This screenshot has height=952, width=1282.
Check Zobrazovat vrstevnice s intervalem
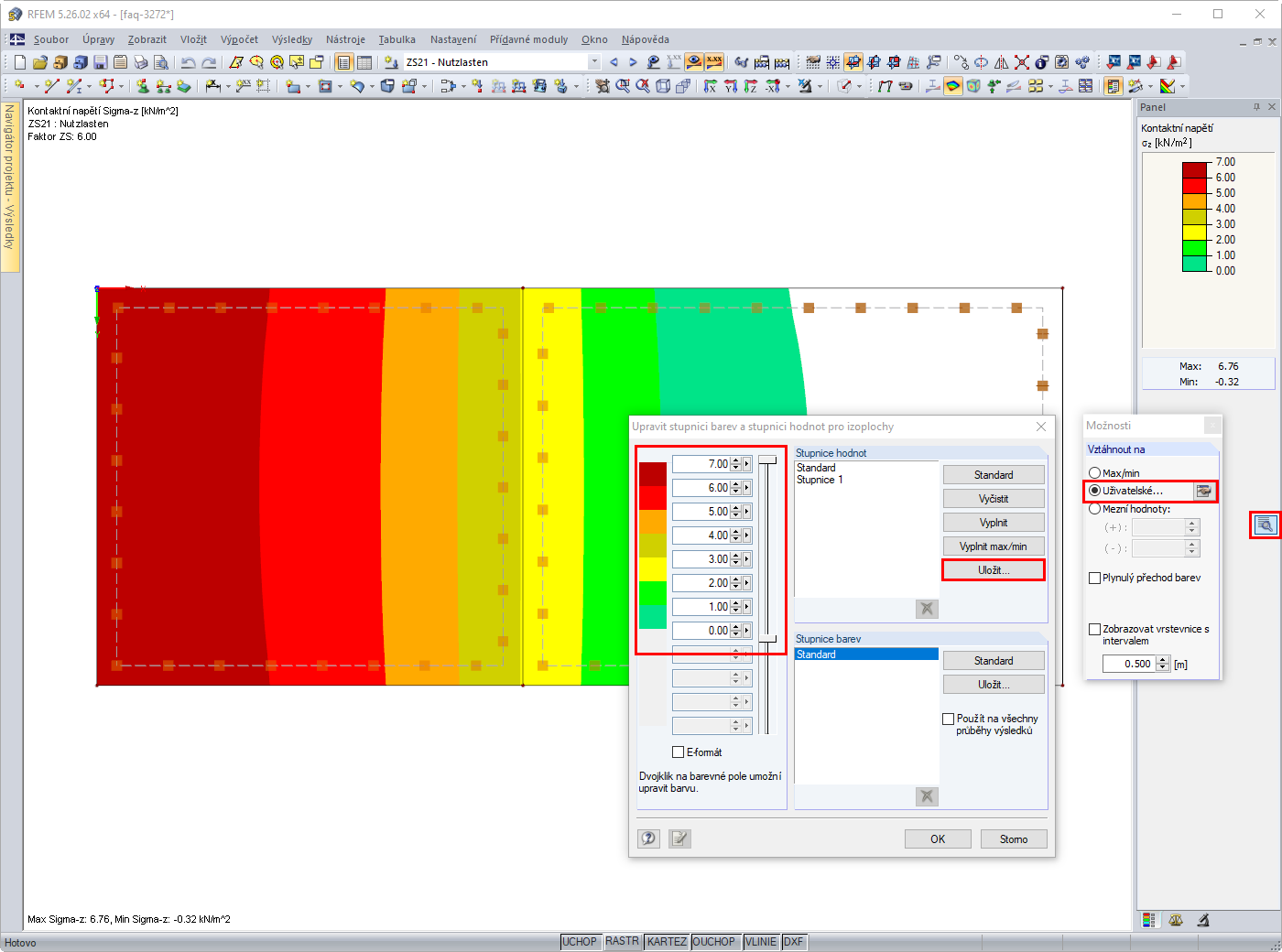[1094, 629]
